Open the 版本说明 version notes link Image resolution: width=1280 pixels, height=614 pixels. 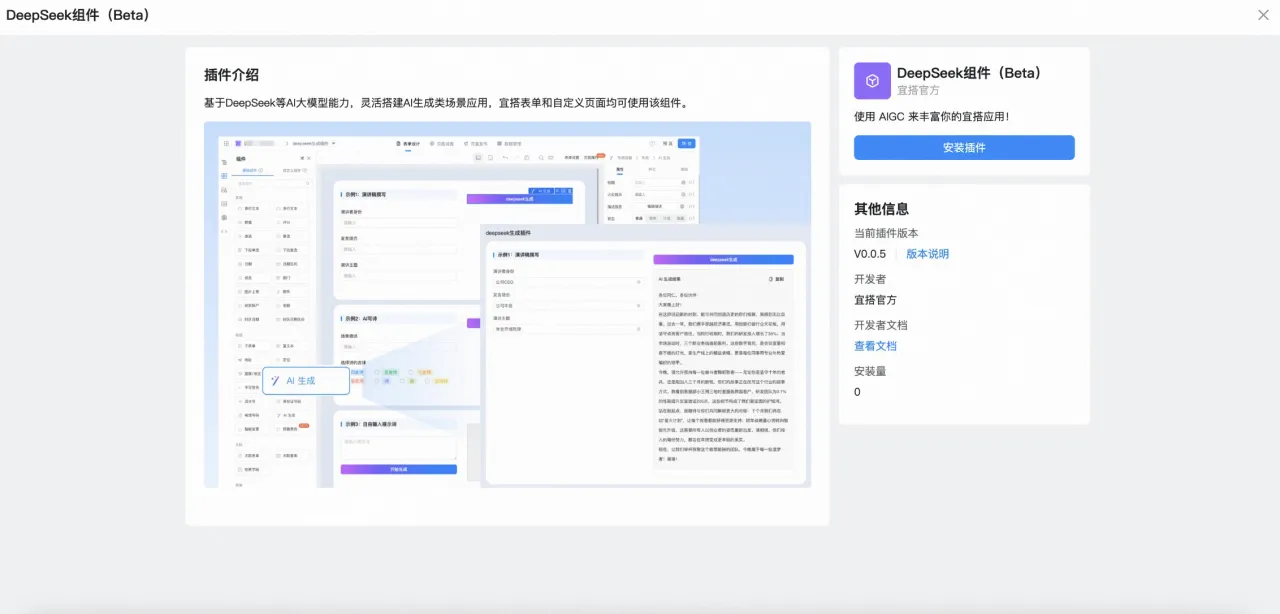point(927,254)
